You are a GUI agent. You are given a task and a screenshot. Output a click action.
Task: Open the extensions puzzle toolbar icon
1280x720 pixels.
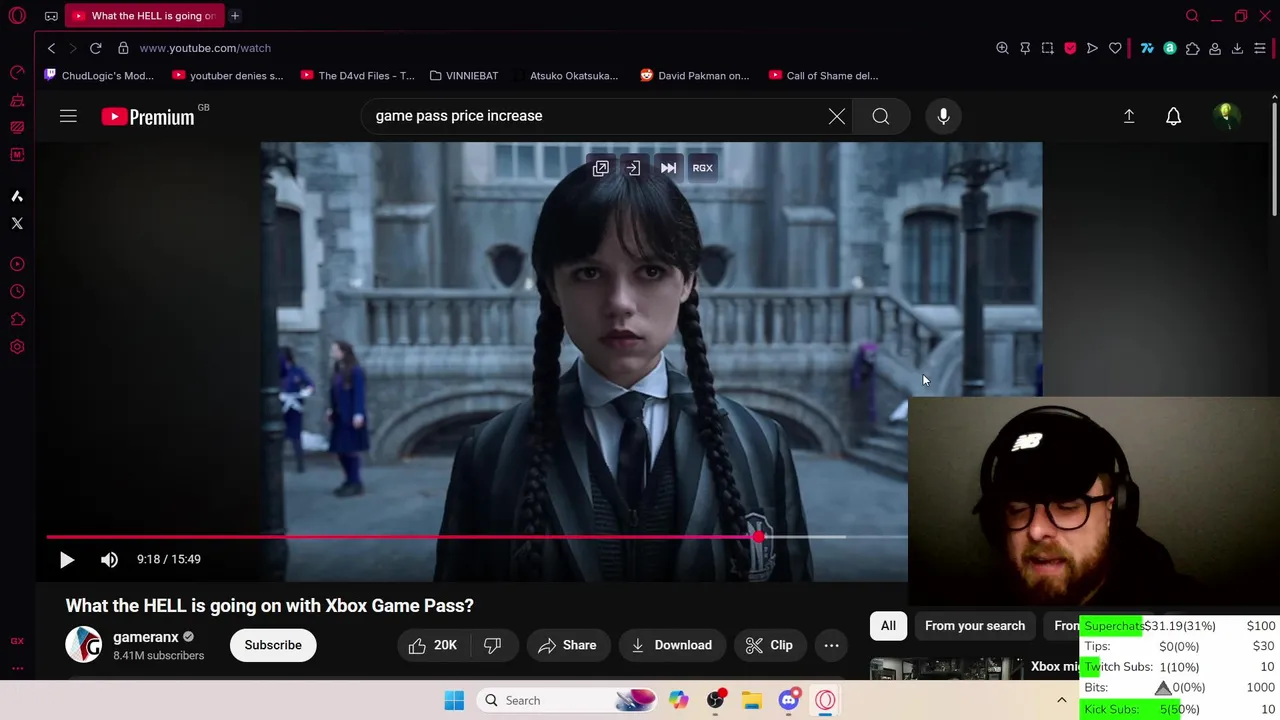[x=1192, y=48]
